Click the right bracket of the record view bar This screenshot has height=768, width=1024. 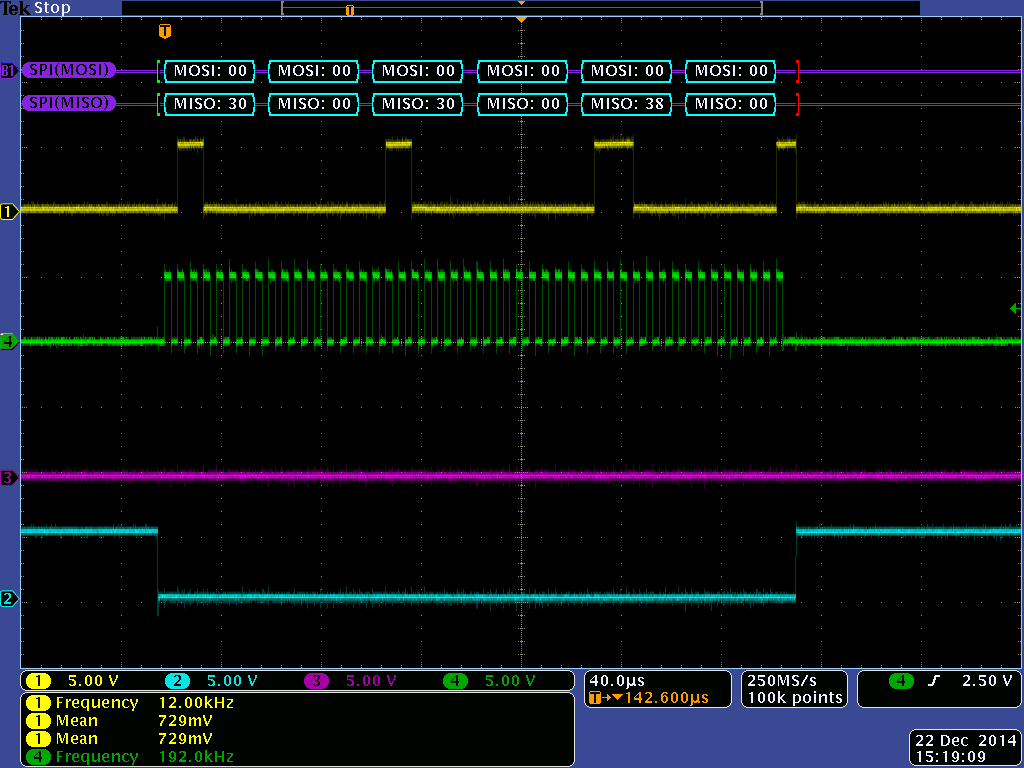pyautogui.click(x=760, y=8)
